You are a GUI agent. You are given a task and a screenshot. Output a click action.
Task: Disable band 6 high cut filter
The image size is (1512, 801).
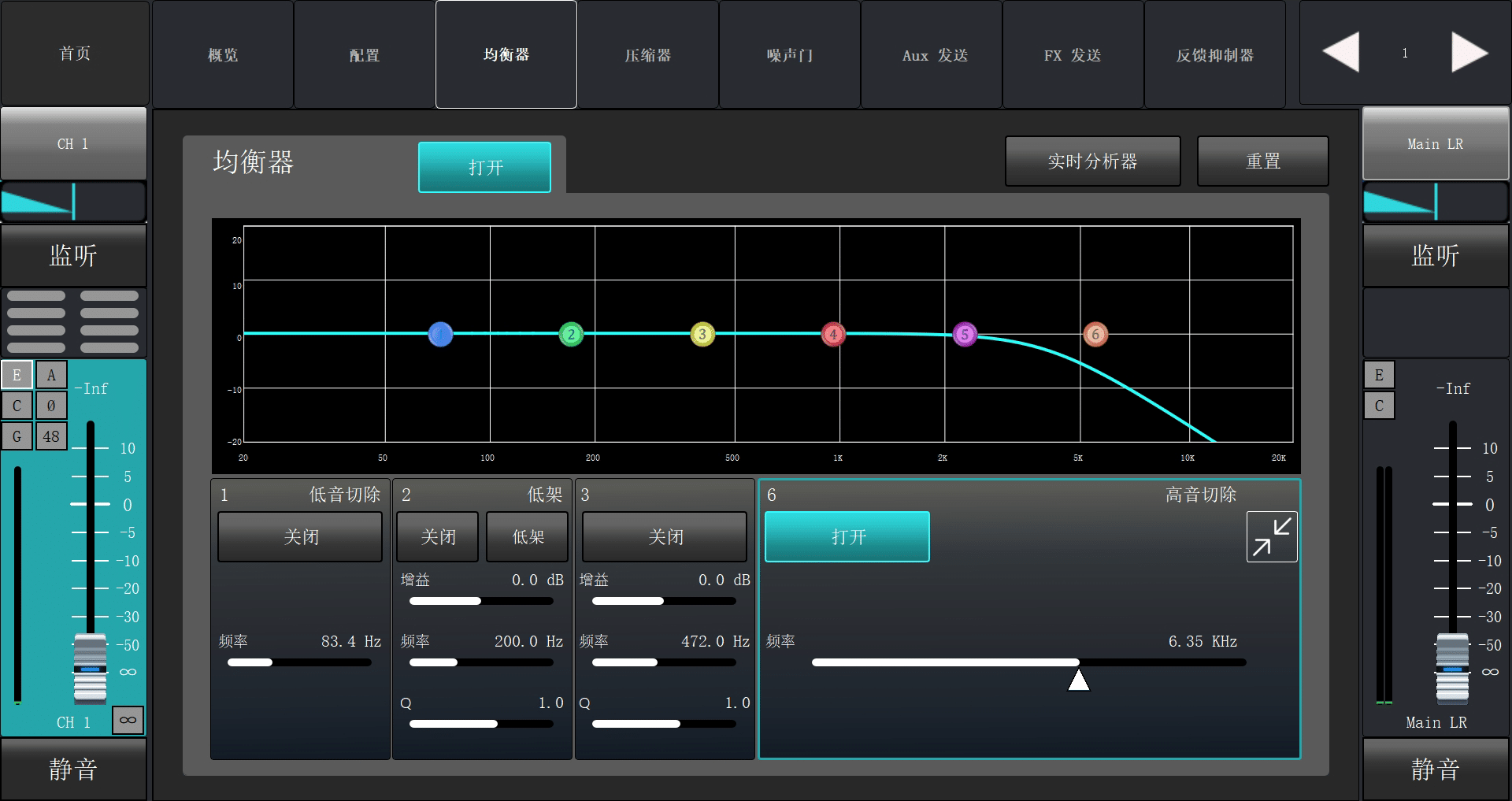tap(847, 536)
